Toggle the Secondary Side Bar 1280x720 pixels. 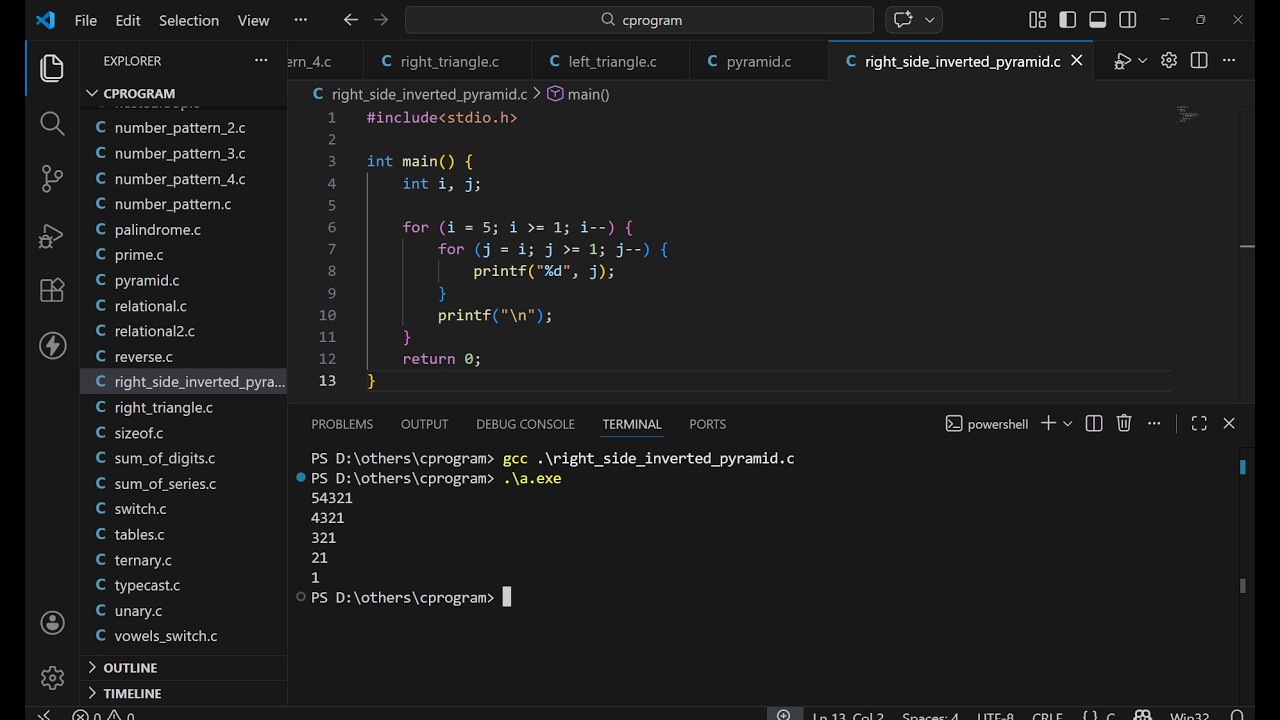[x=1127, y=20]
